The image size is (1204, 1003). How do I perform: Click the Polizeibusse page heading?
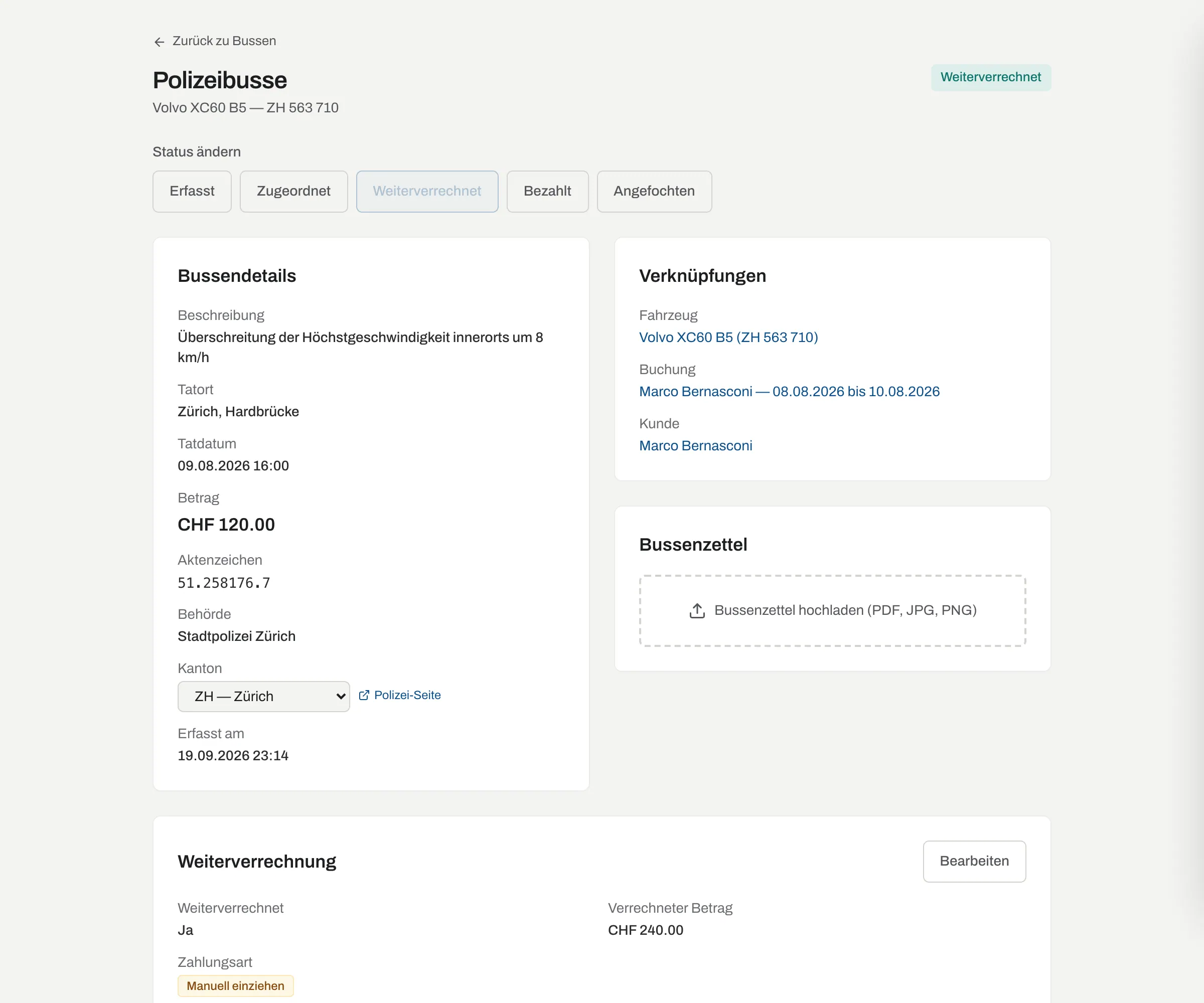pos(220,80)
